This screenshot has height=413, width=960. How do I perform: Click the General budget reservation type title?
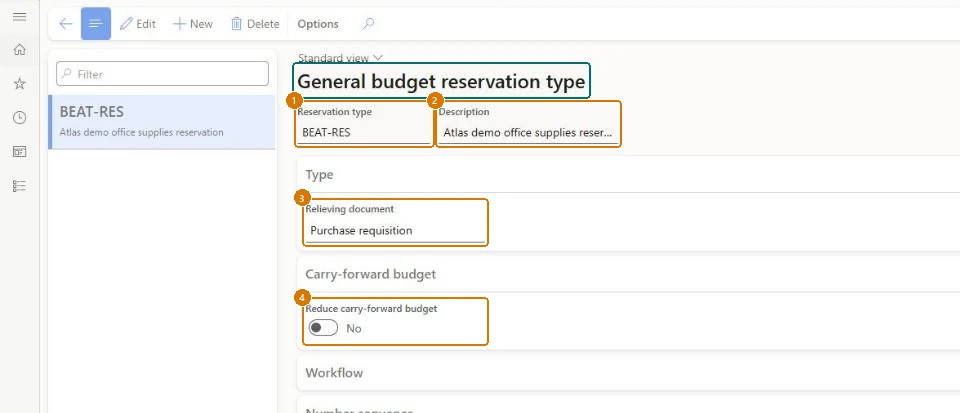tap(441, 81)
